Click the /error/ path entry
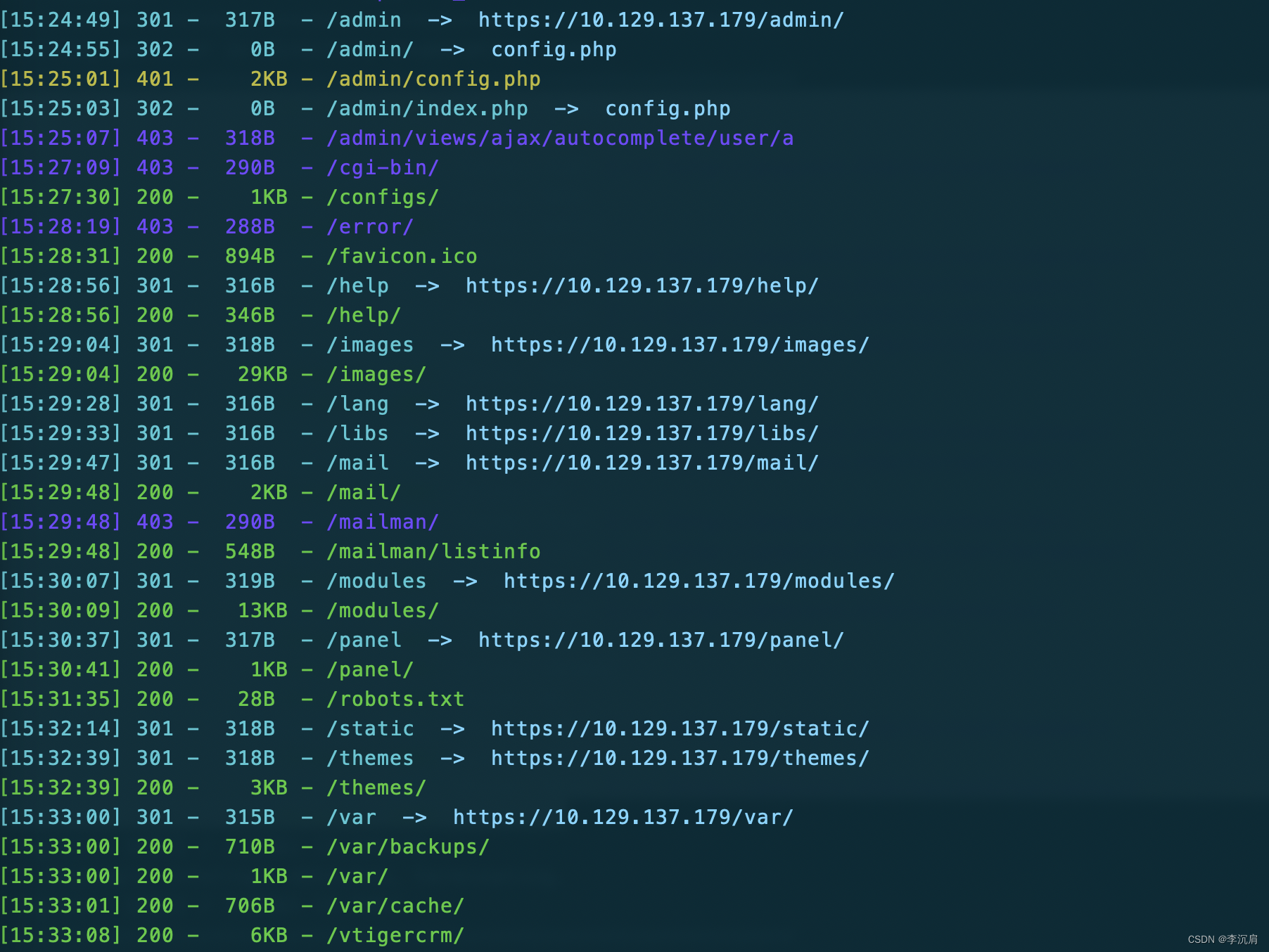 click(x=370, y=226)
